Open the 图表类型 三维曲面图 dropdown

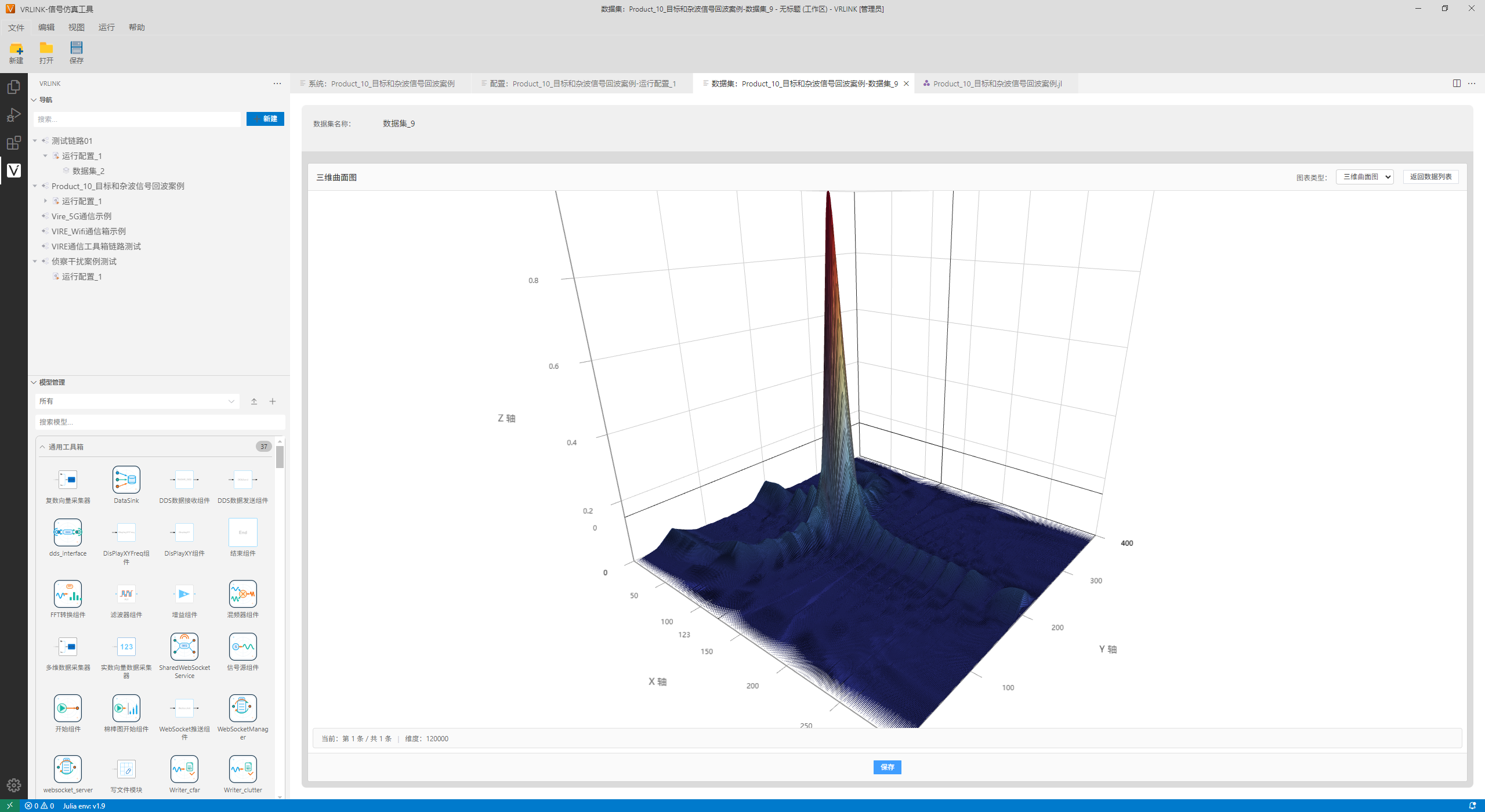pyautogui.click(x=1364, y=177)
